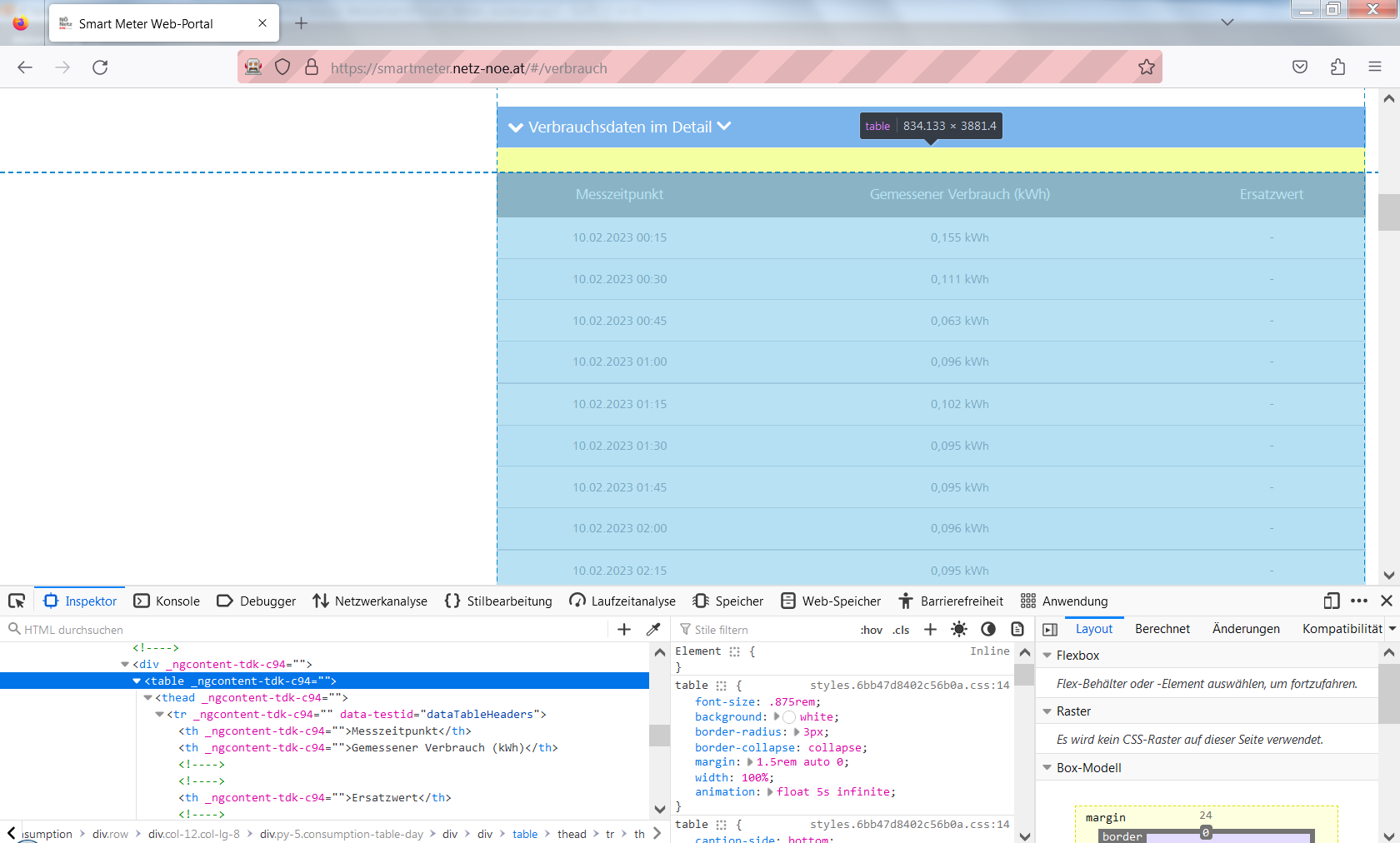Switch to Stilbearbeitung panel
Viewport: 1400px width, 843px height.
498,601
